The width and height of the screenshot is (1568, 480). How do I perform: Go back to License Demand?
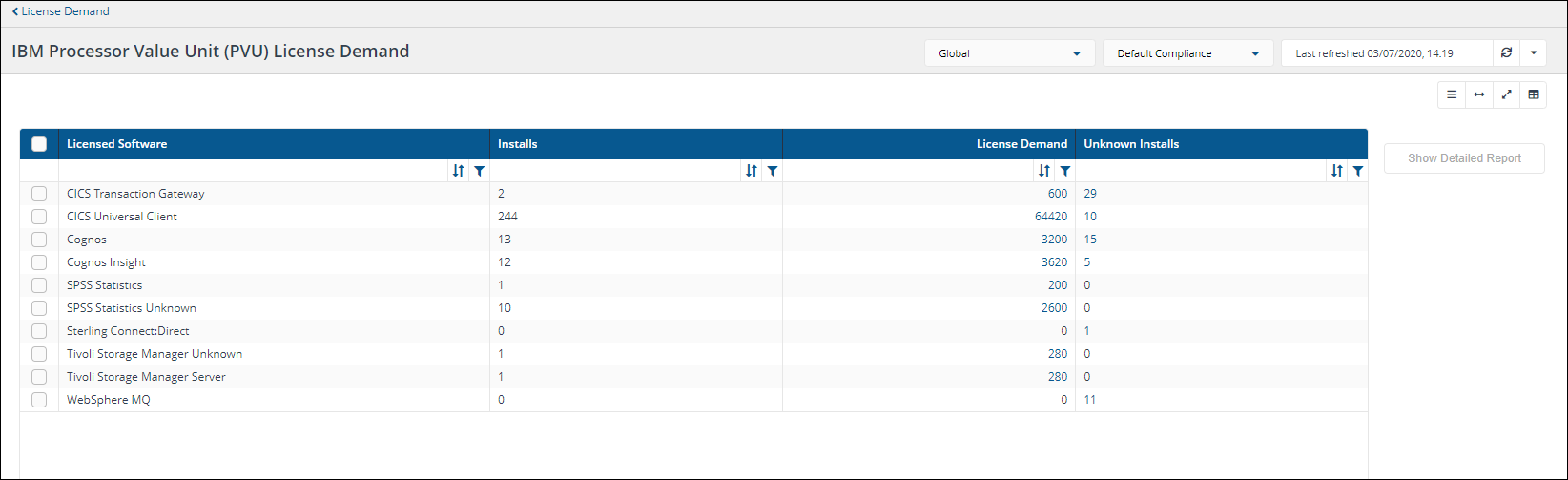[x=61, y=11]
